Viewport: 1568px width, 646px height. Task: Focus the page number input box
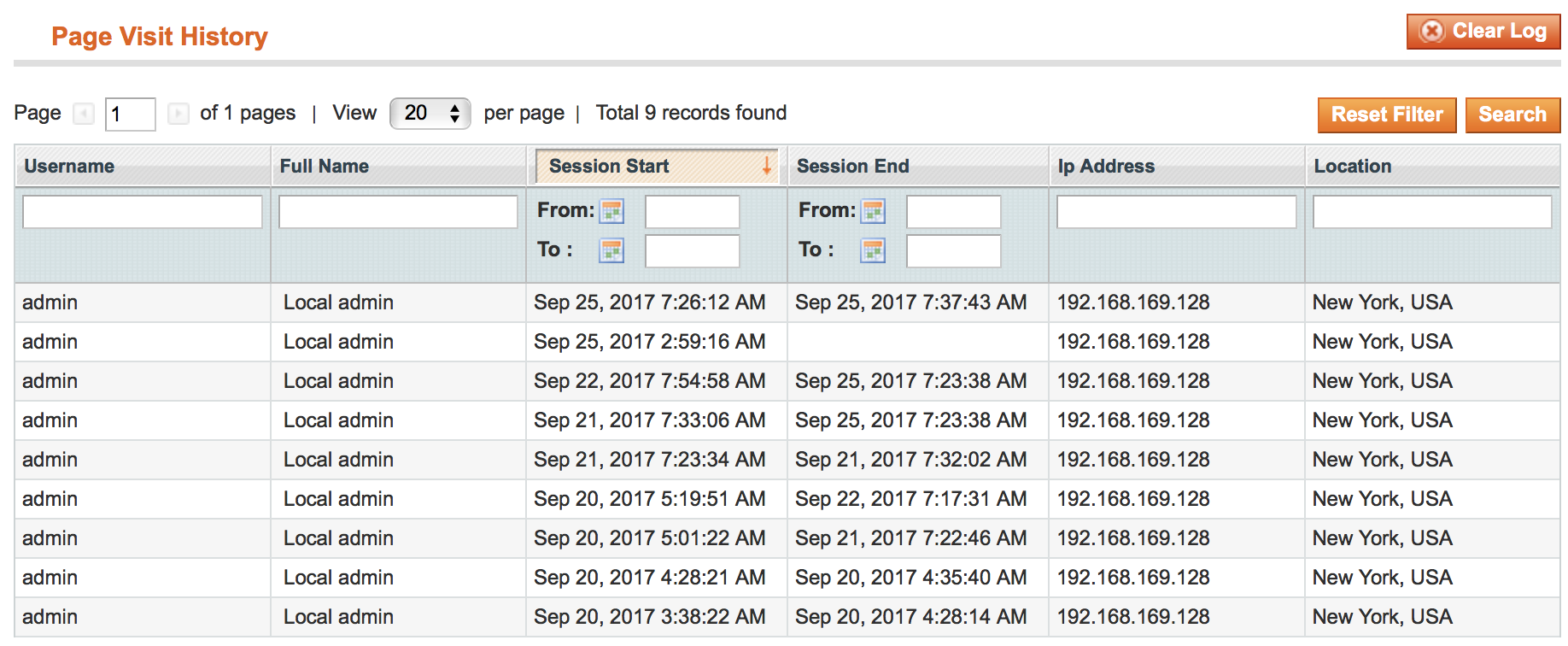point(130,114)
